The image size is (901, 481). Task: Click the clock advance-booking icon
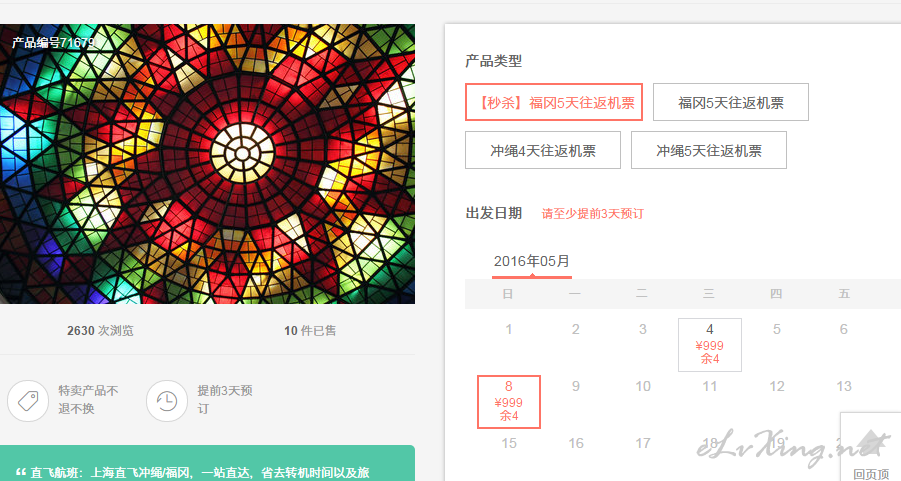167,401
